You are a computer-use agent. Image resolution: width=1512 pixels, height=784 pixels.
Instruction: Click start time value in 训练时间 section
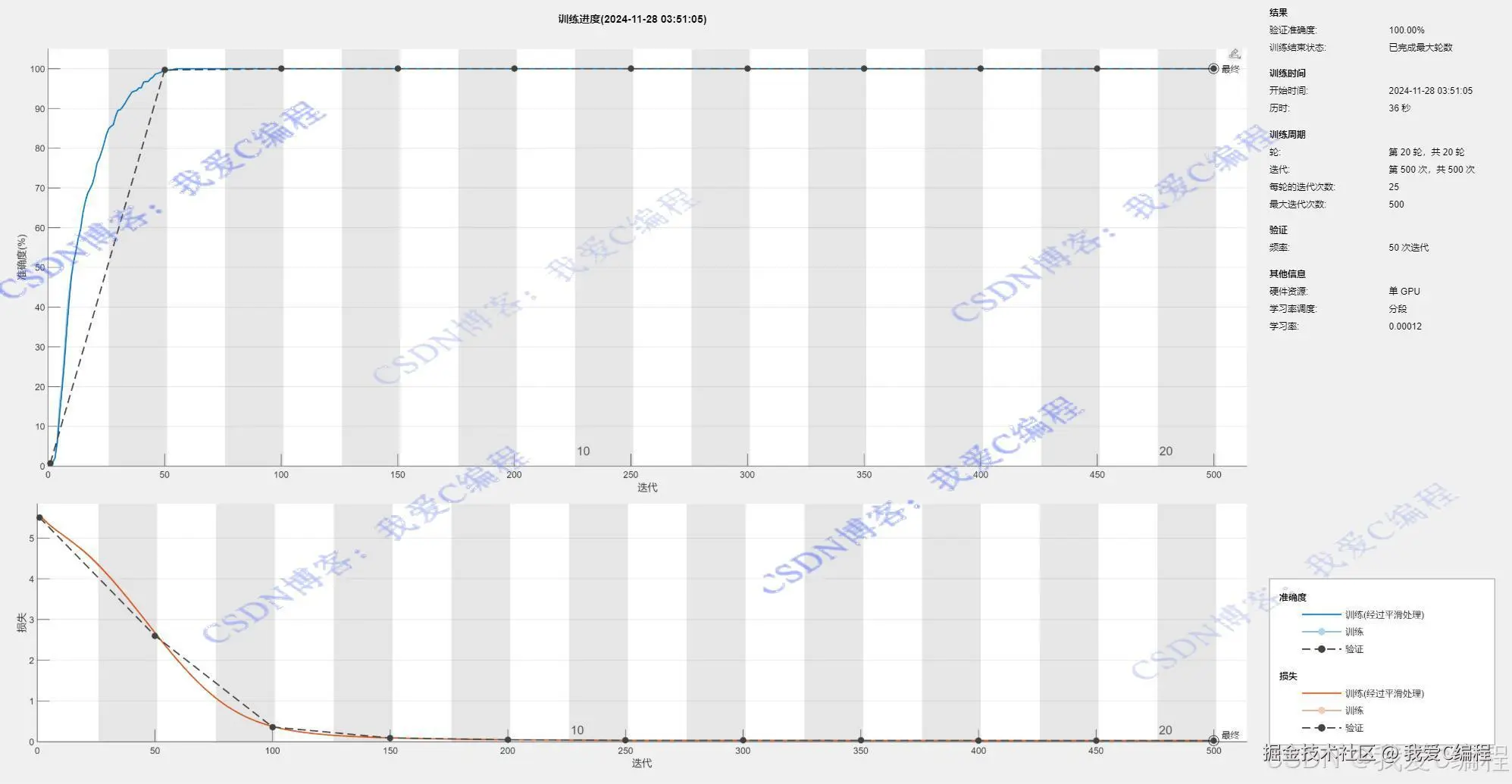[x=1430, y=90]
